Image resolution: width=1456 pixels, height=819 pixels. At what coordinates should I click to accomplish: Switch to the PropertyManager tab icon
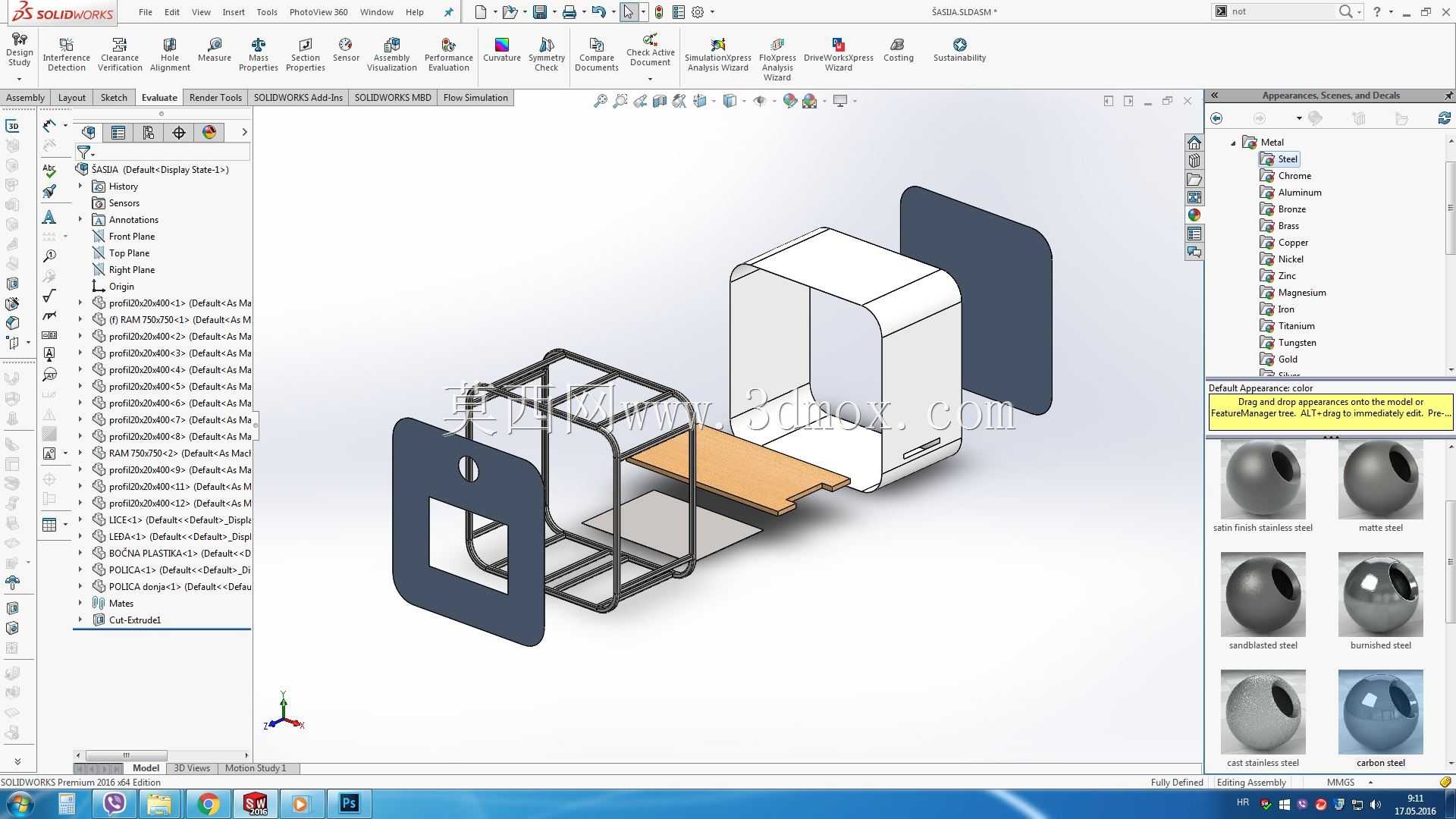pos(118,133)
